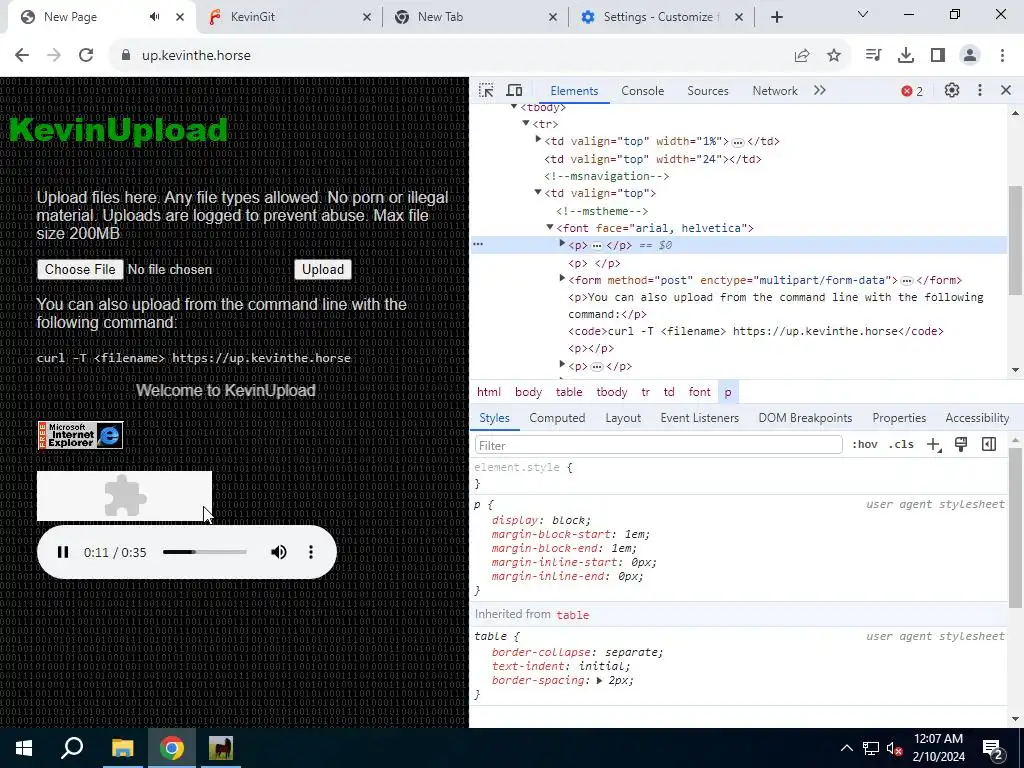Toggle rendering emulations paintbrush icon
Screen dimensions: 1024x768
click(961, 445)
